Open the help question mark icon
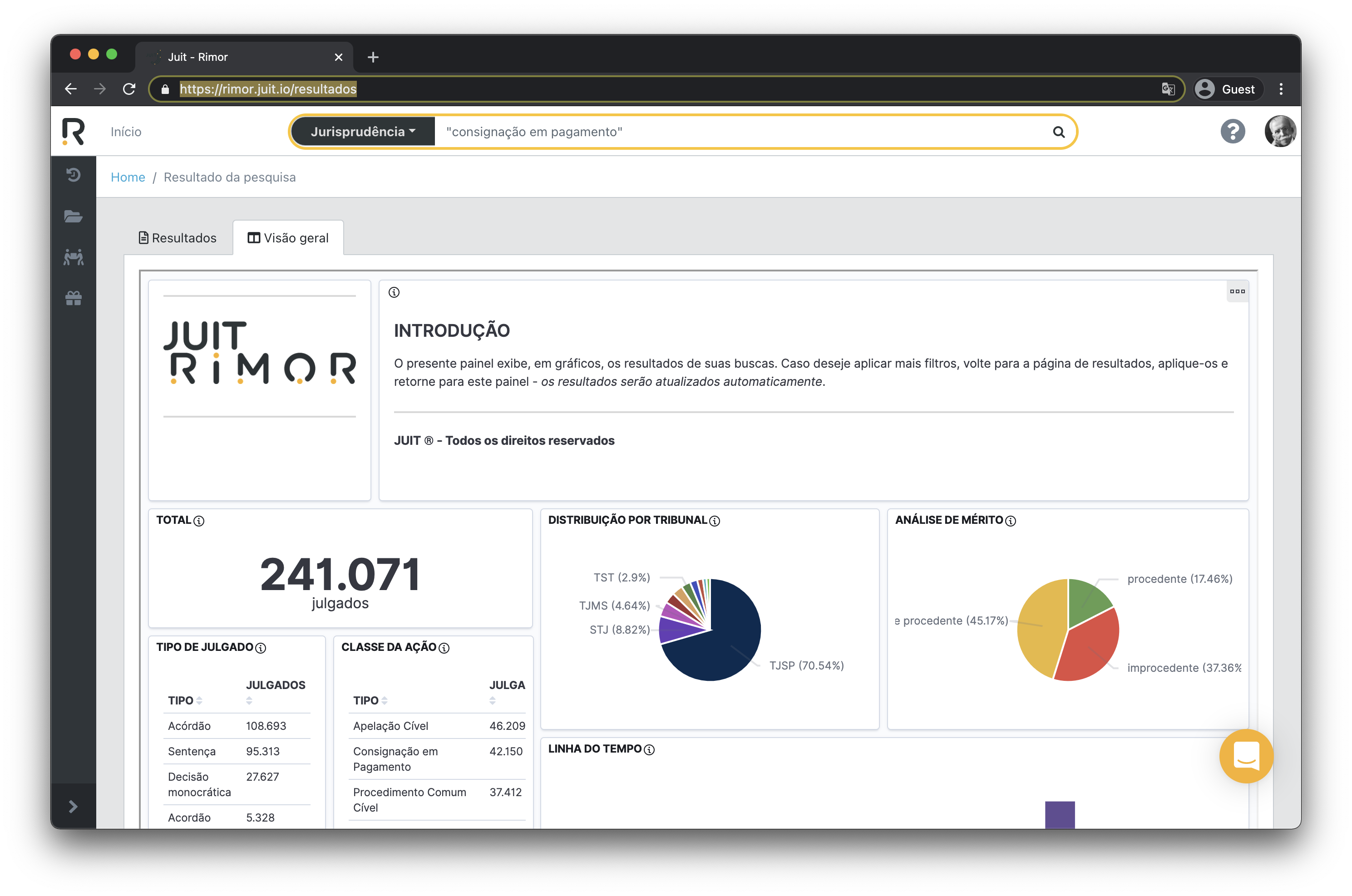 [x=1233, y=132]
